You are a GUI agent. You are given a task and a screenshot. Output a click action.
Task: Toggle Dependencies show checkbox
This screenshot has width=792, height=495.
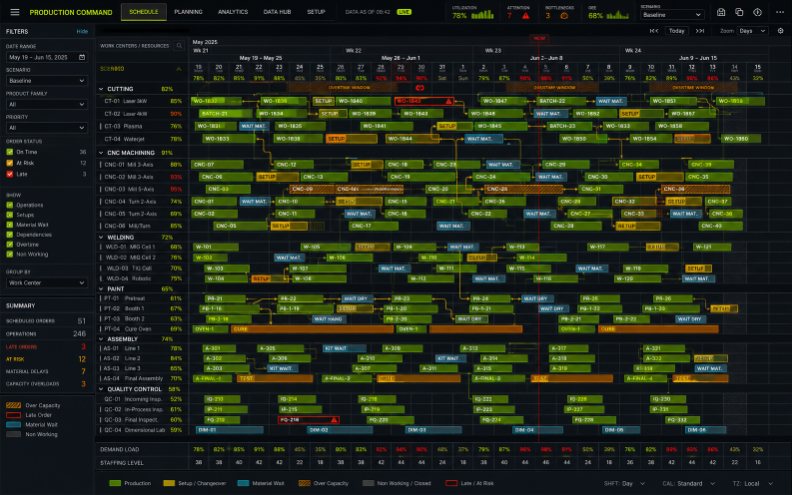9,234
